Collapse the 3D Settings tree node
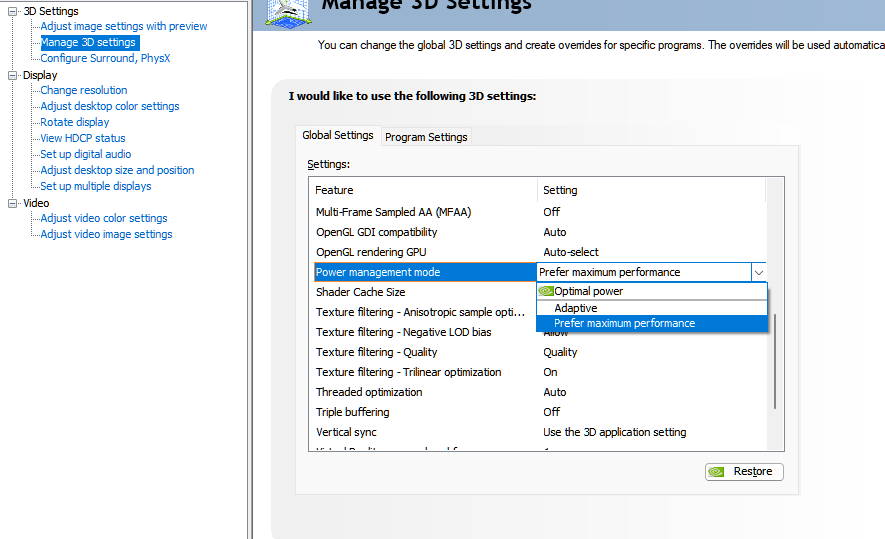The image size is (885, 539). [x=13, y=11]
